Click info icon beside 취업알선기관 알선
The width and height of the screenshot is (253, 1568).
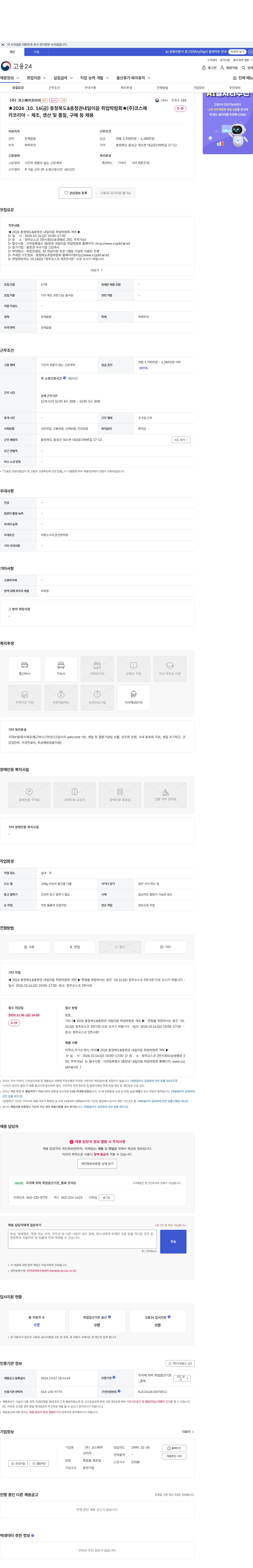pos(109,1317)
